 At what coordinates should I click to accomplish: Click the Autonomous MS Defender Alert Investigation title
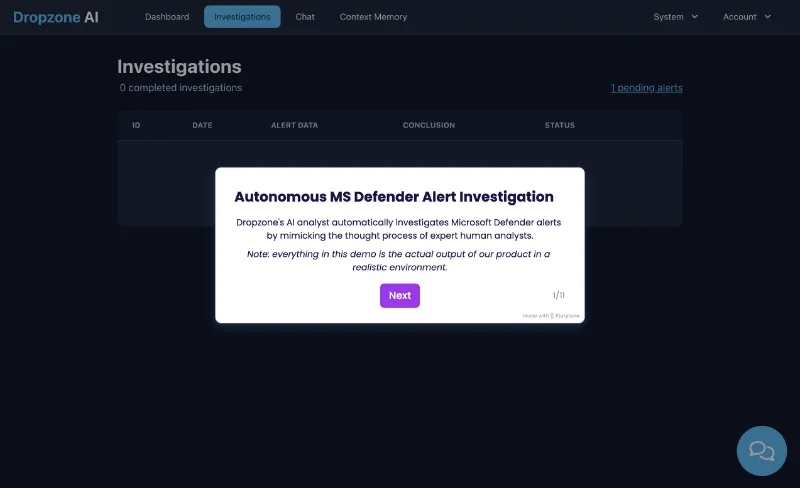tap(394, 197)
